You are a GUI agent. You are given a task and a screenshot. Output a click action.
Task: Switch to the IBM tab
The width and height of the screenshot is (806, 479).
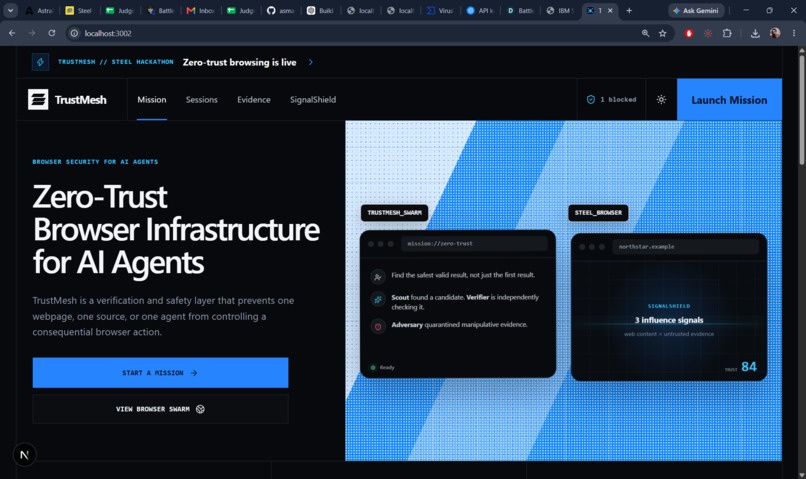pos(560,10)
